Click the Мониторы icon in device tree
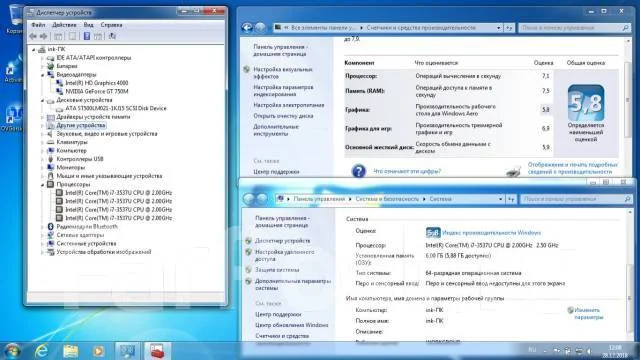The height and width of the screenshot is (360, 640). 51,167
